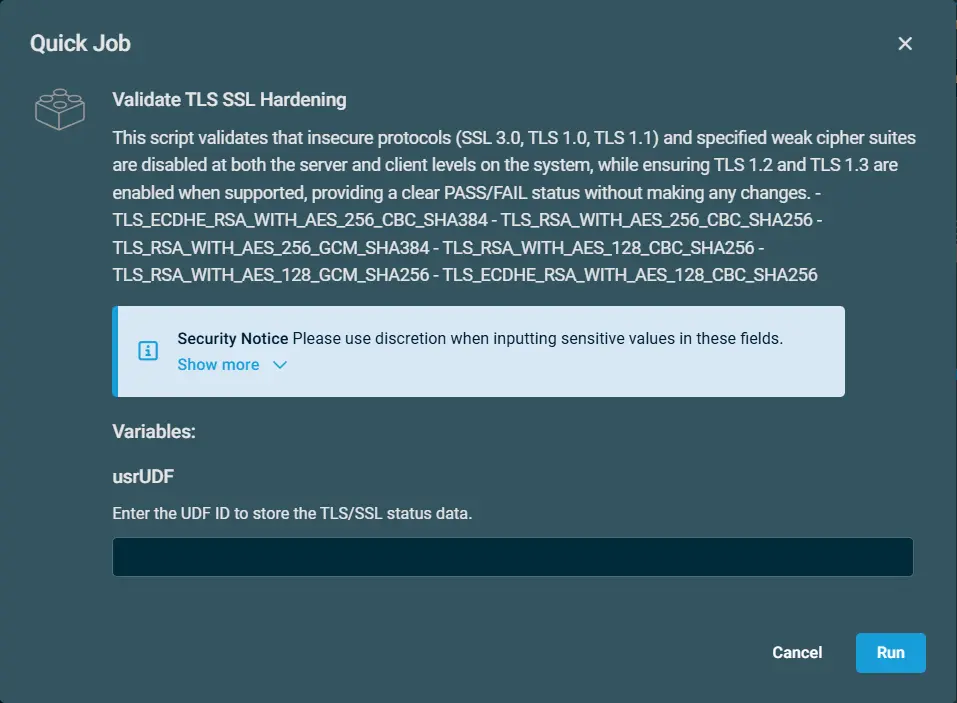Click the light blue security notice banner
Screen dimensions: 957x703
coord(478,352)
